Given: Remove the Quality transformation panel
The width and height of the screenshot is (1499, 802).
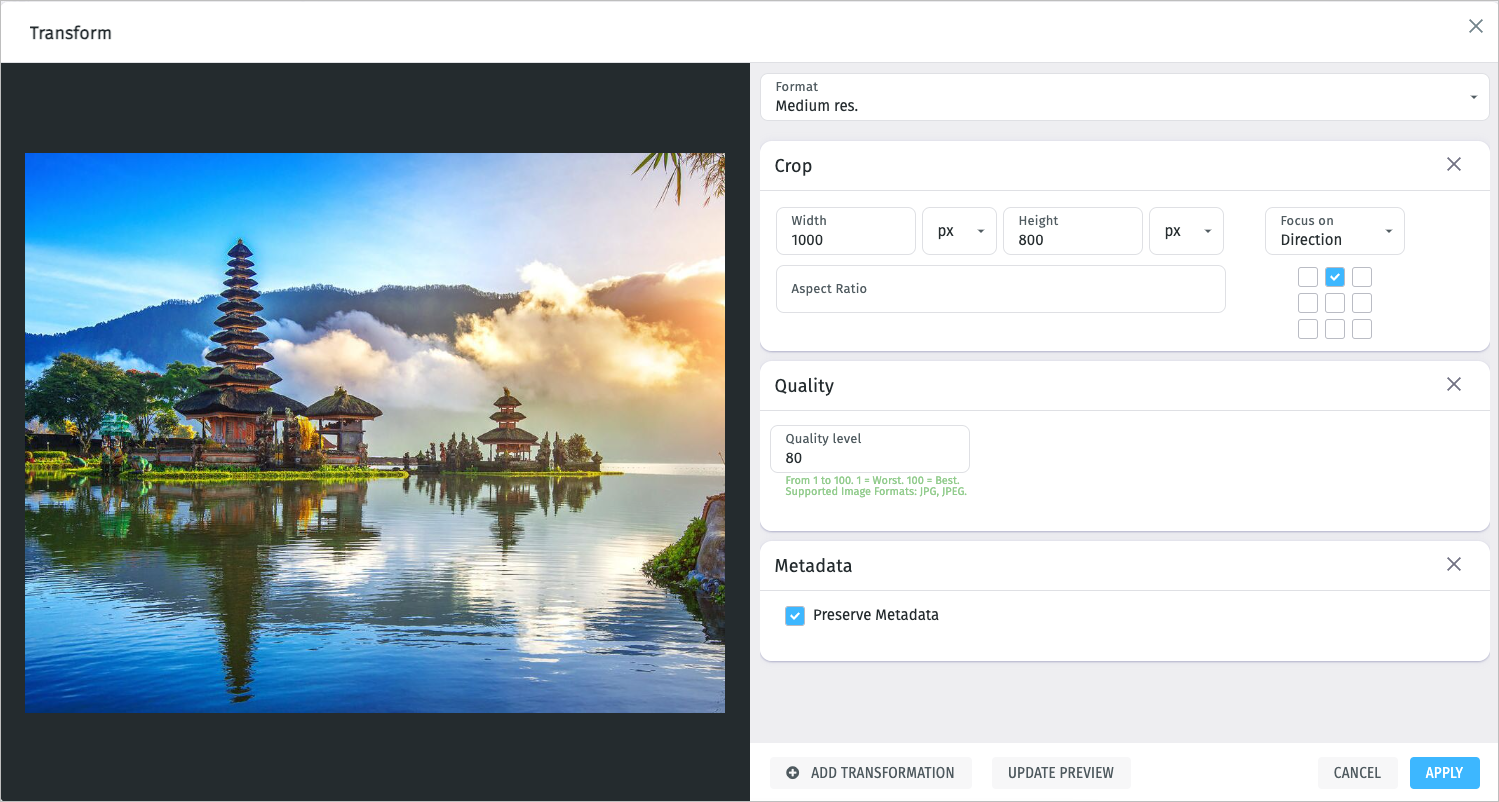Looking at the screenshot, I should pyautogui.click(x=1454, y=384).
